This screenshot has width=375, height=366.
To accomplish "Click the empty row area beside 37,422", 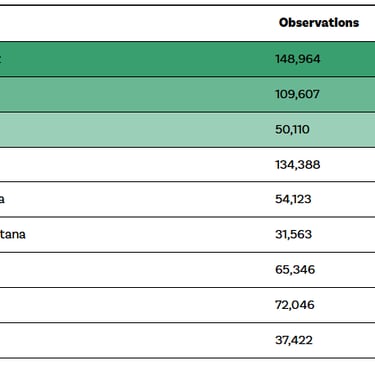I will pyautogui.click(x=133, y=340).
